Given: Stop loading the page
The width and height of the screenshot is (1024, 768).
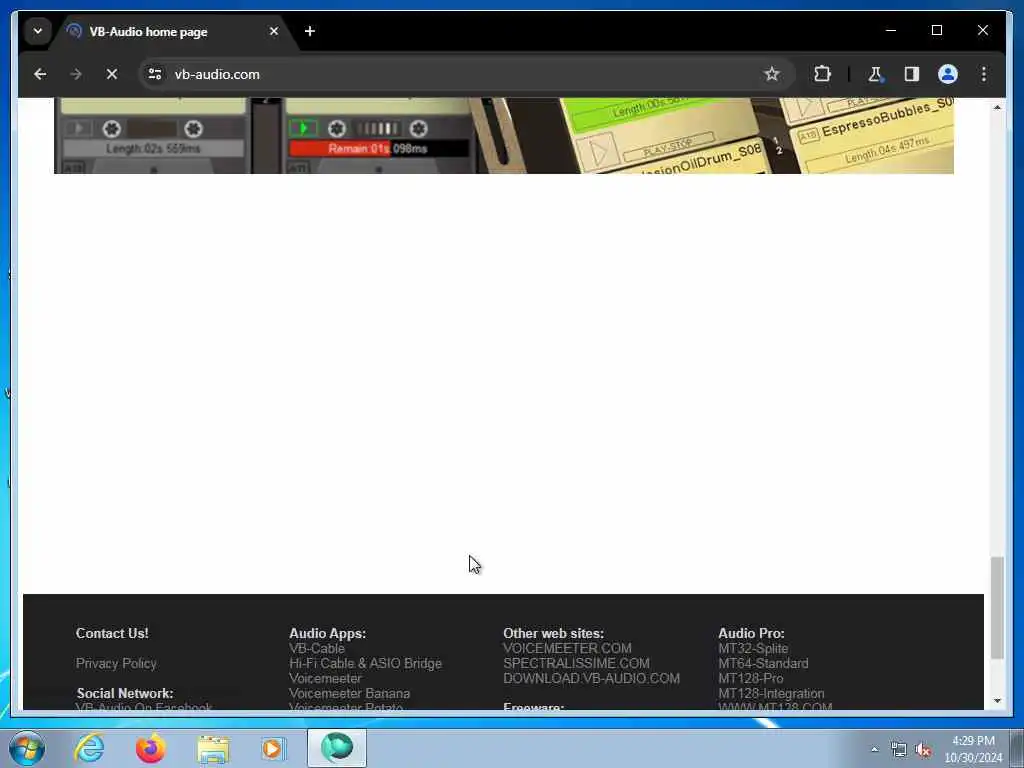Looking at the screenshot, I should 112,74.
